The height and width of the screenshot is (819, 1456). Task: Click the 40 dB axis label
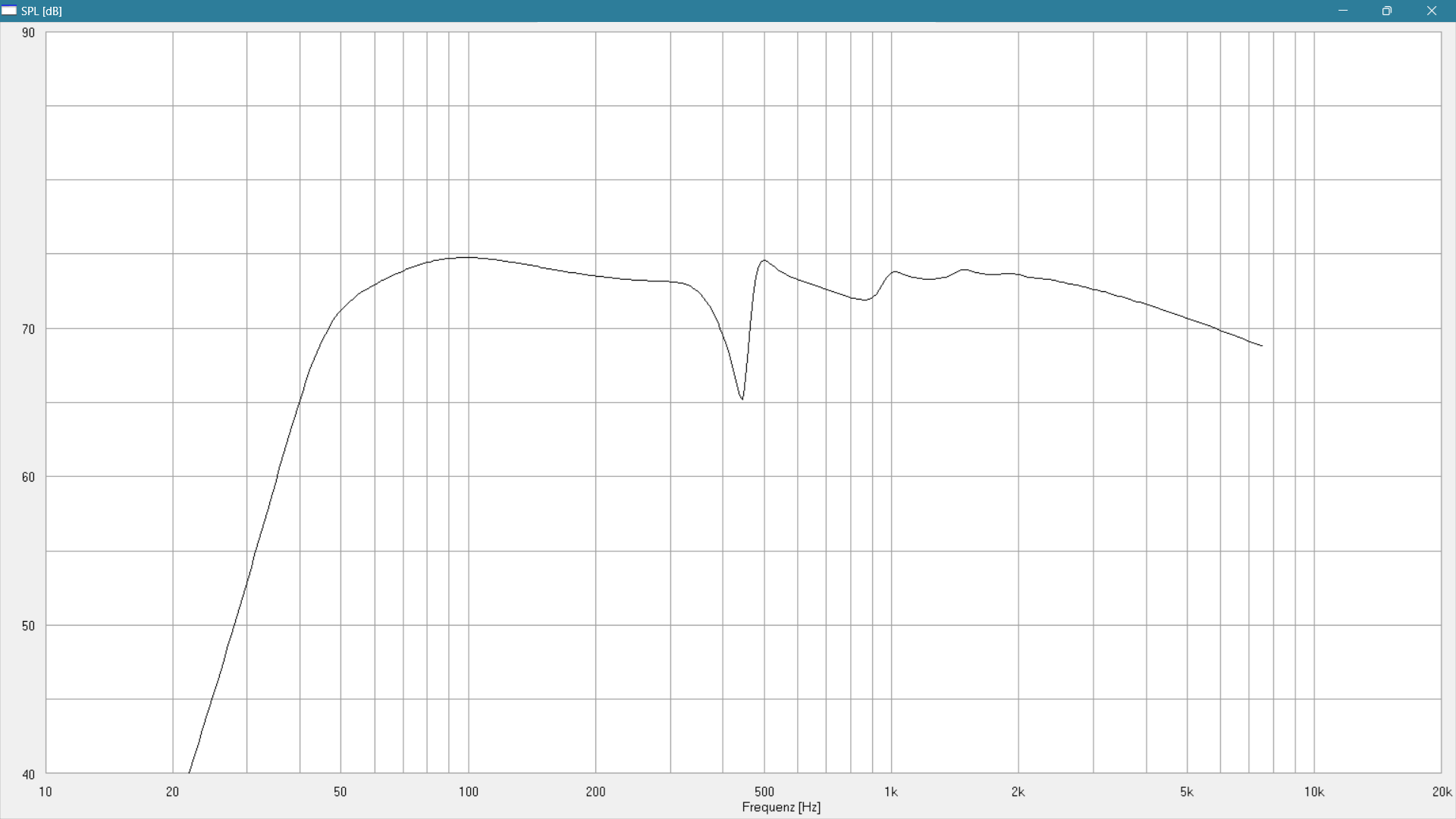point(28,774)
